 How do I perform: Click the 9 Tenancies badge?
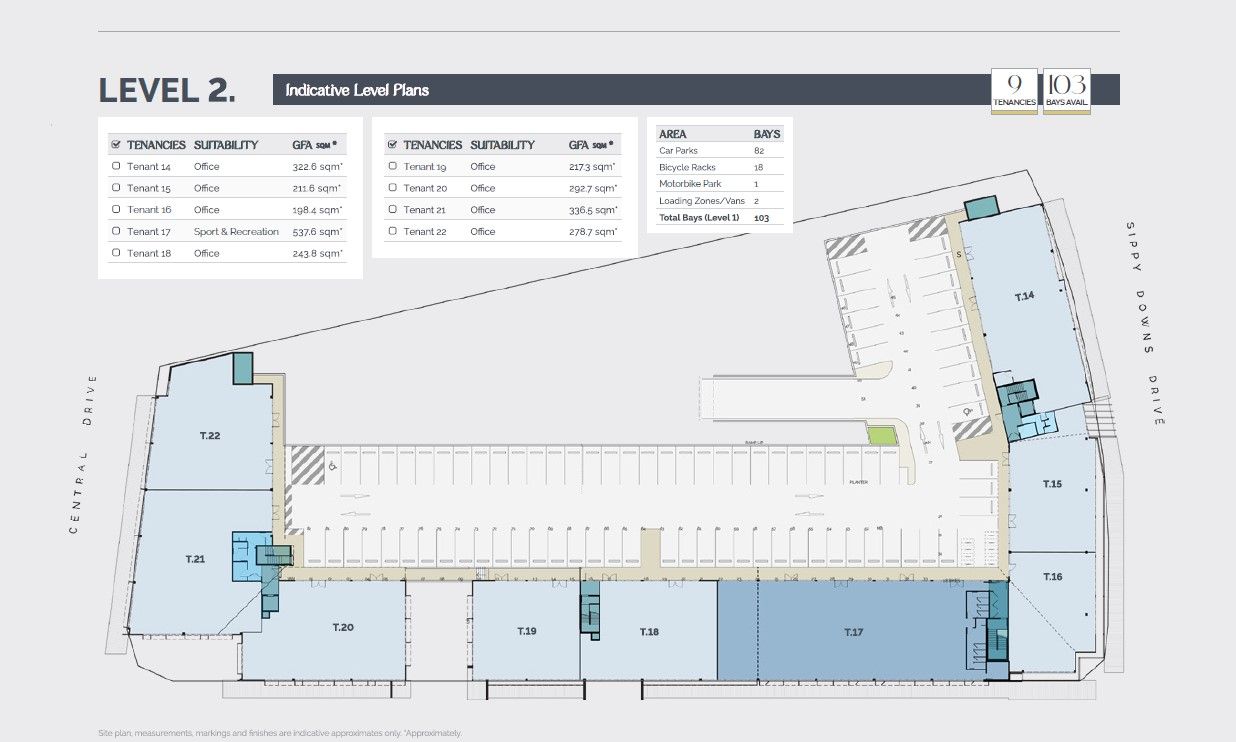(1013, 90)
